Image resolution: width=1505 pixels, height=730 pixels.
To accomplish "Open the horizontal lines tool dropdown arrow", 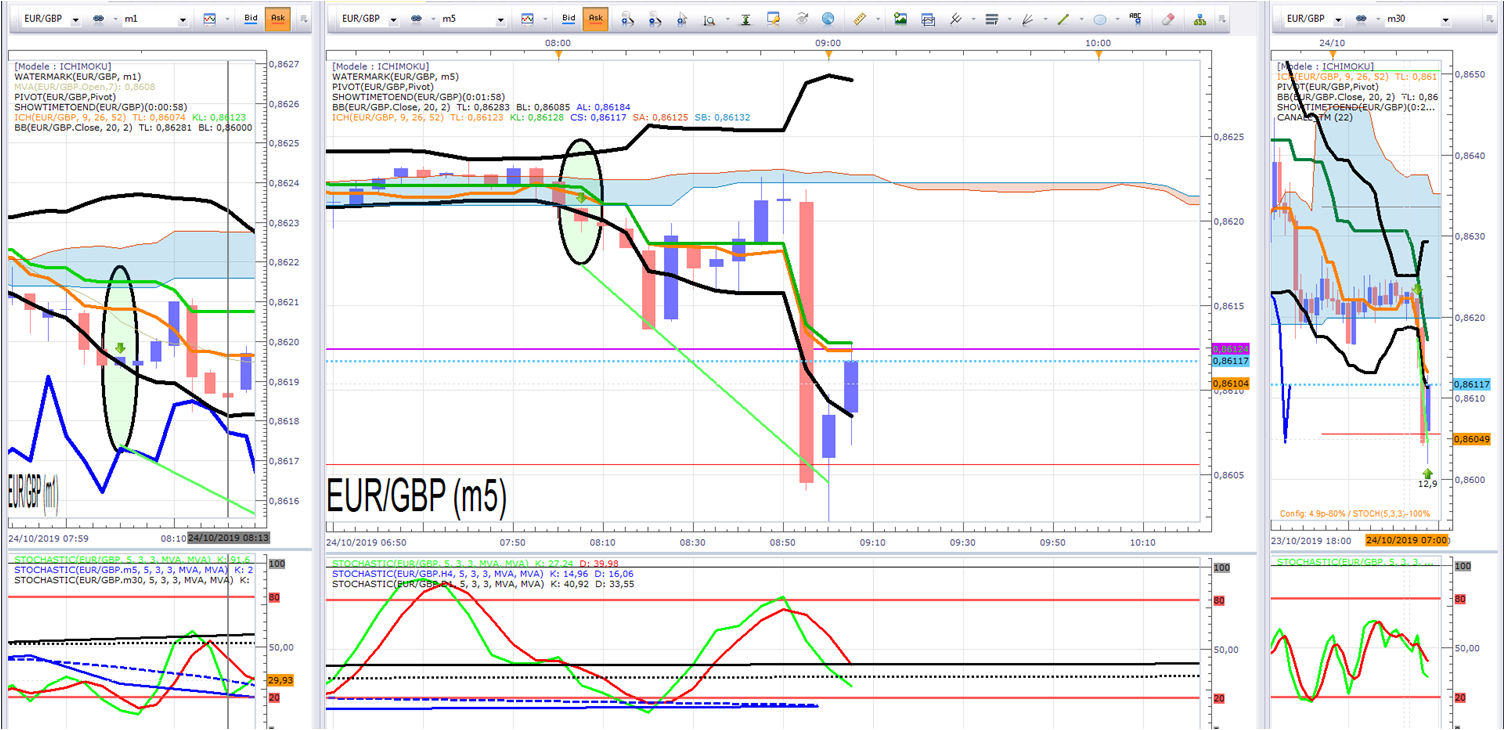I will click(x=1008, y=19).
